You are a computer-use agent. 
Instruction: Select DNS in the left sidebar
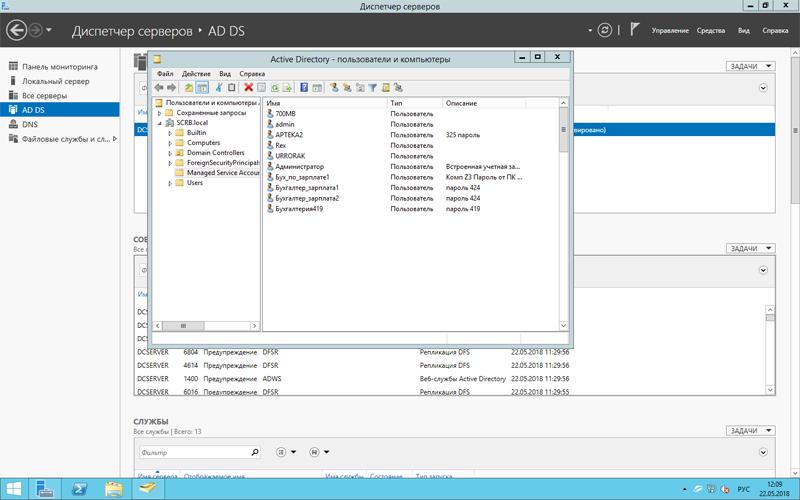point(30,124)
